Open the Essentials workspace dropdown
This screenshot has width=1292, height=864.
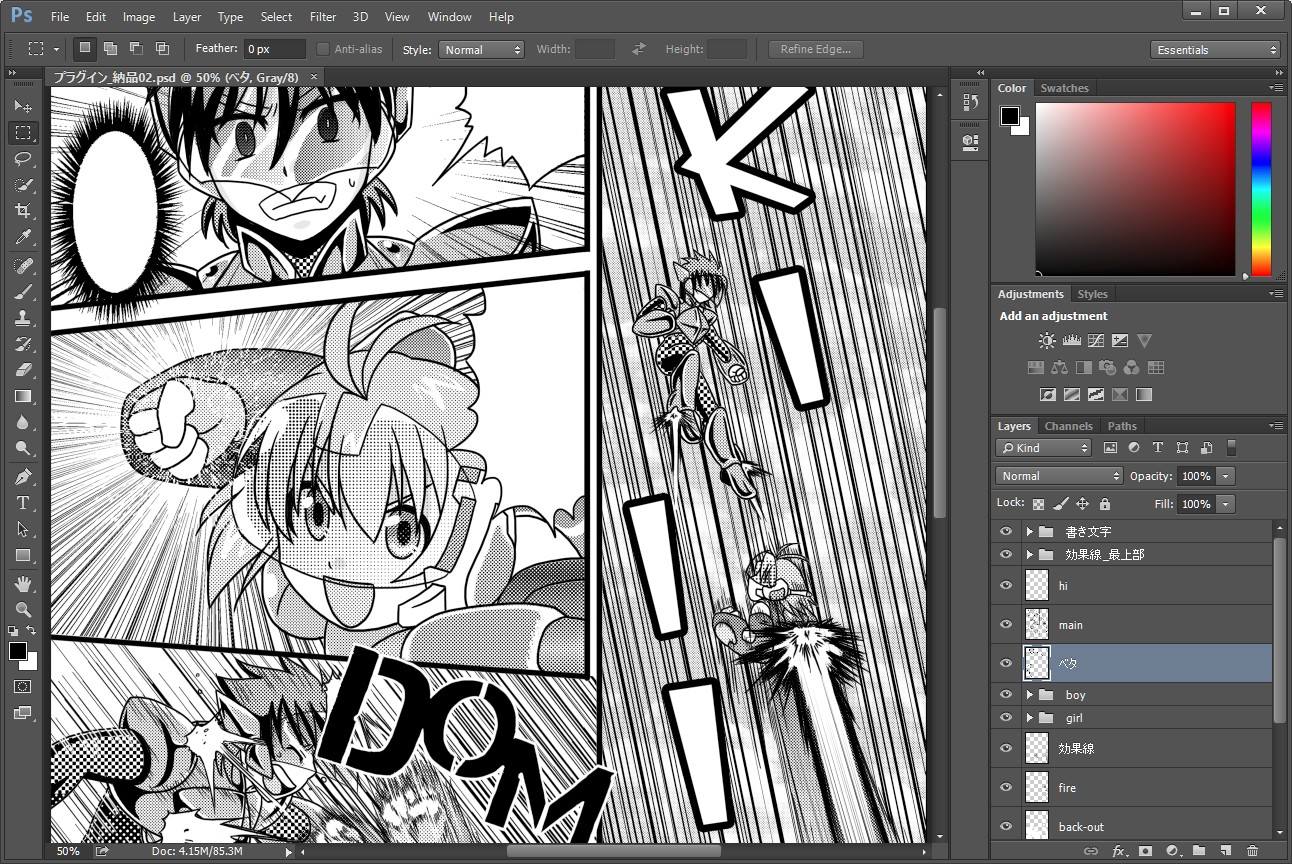tap(1215, 49)
